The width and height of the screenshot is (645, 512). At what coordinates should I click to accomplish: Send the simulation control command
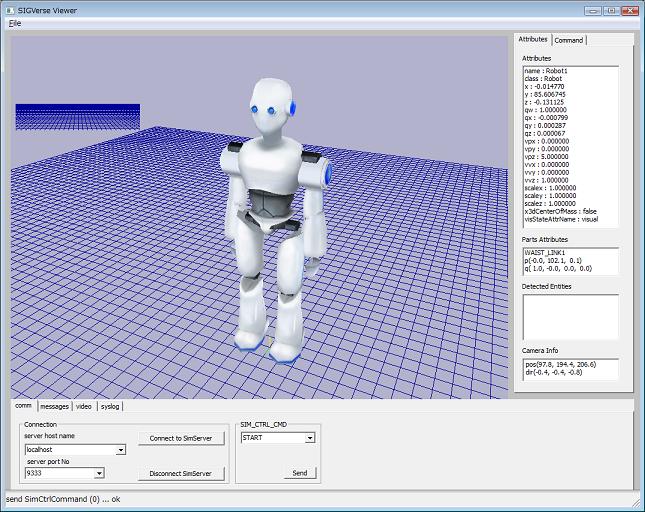tap(299, 473)
